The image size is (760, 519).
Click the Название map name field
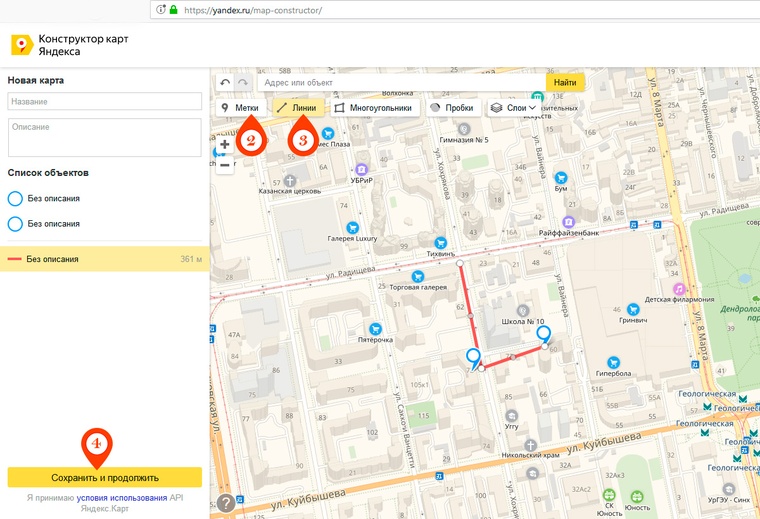tap(104, 102)
